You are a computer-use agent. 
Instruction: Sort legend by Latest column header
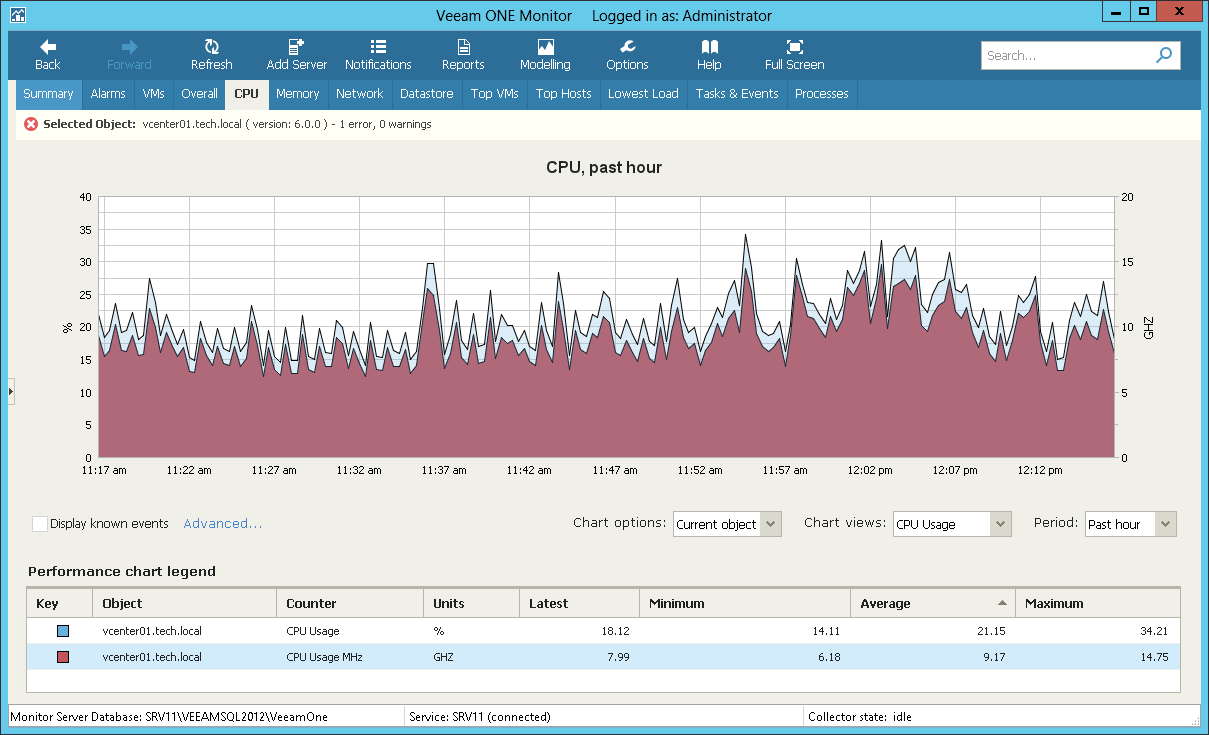579,603
